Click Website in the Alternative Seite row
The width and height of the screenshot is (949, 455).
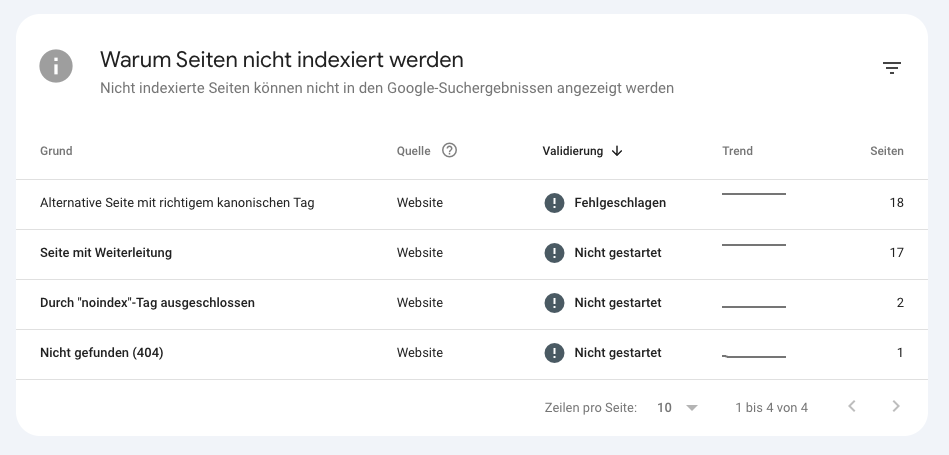pos(419,203)
